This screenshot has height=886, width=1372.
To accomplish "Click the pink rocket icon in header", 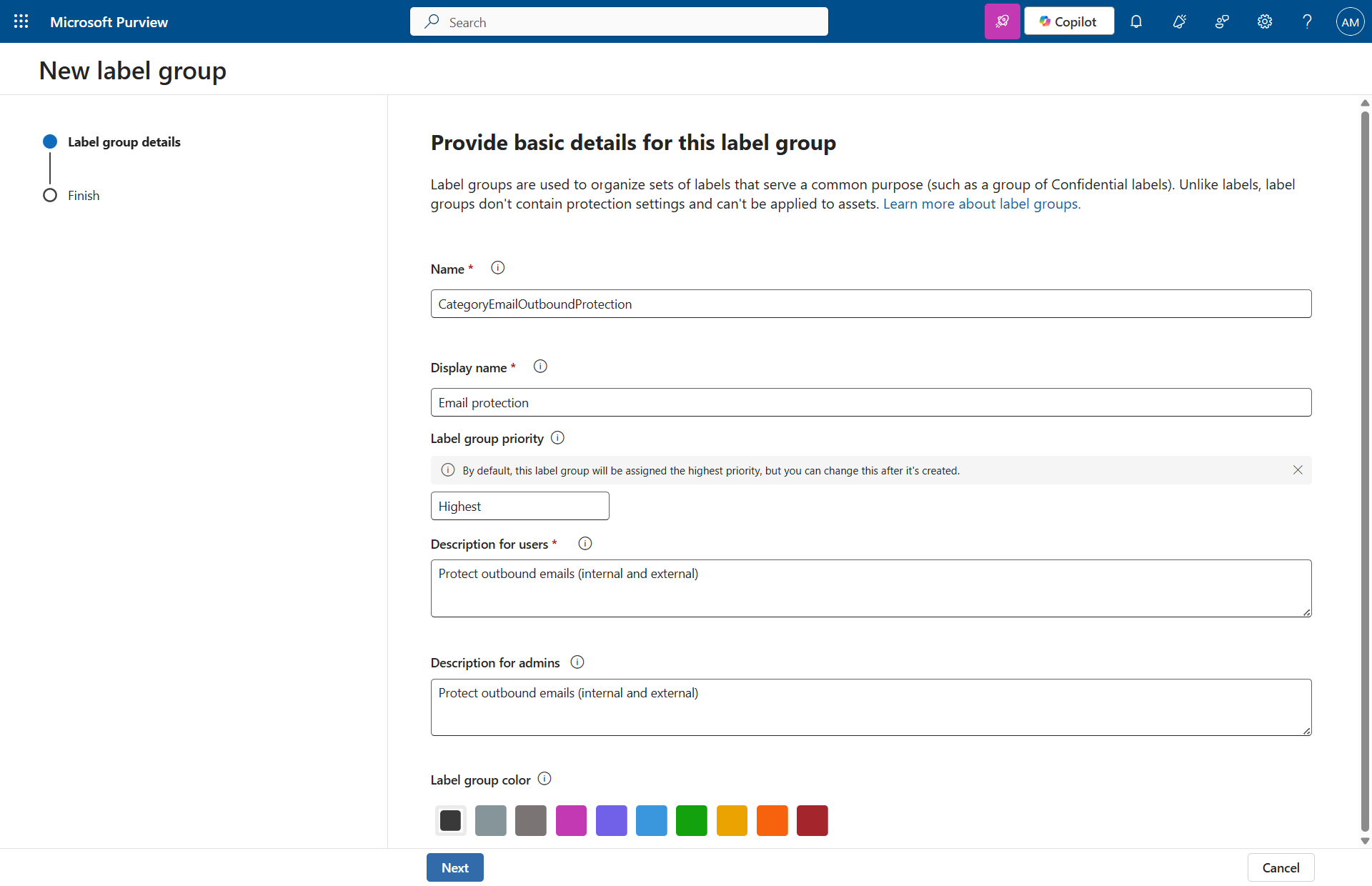I will click(1002, 21).
